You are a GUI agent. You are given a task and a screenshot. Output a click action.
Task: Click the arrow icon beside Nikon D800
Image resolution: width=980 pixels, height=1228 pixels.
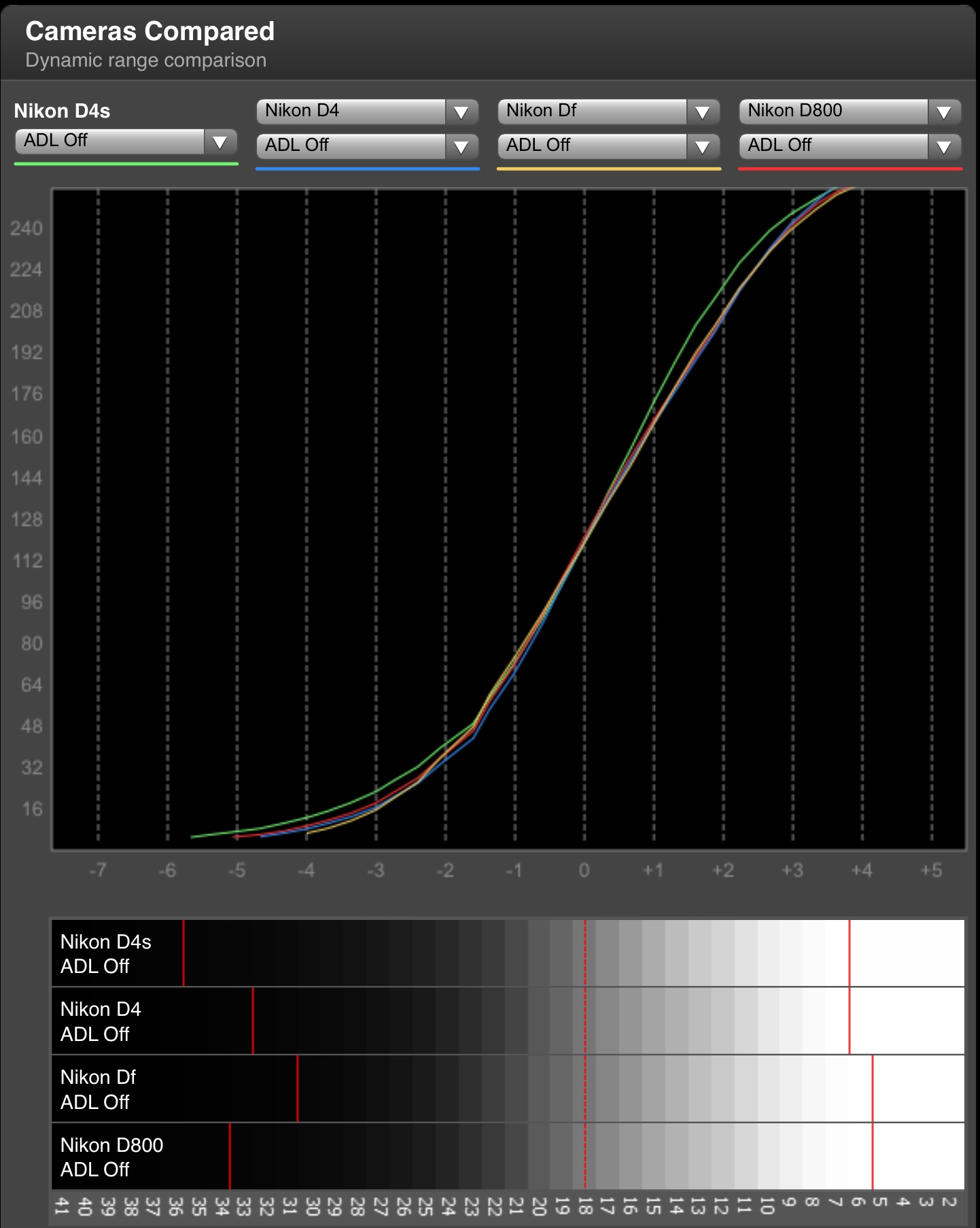pyautogui.click(x=943, y=112)
